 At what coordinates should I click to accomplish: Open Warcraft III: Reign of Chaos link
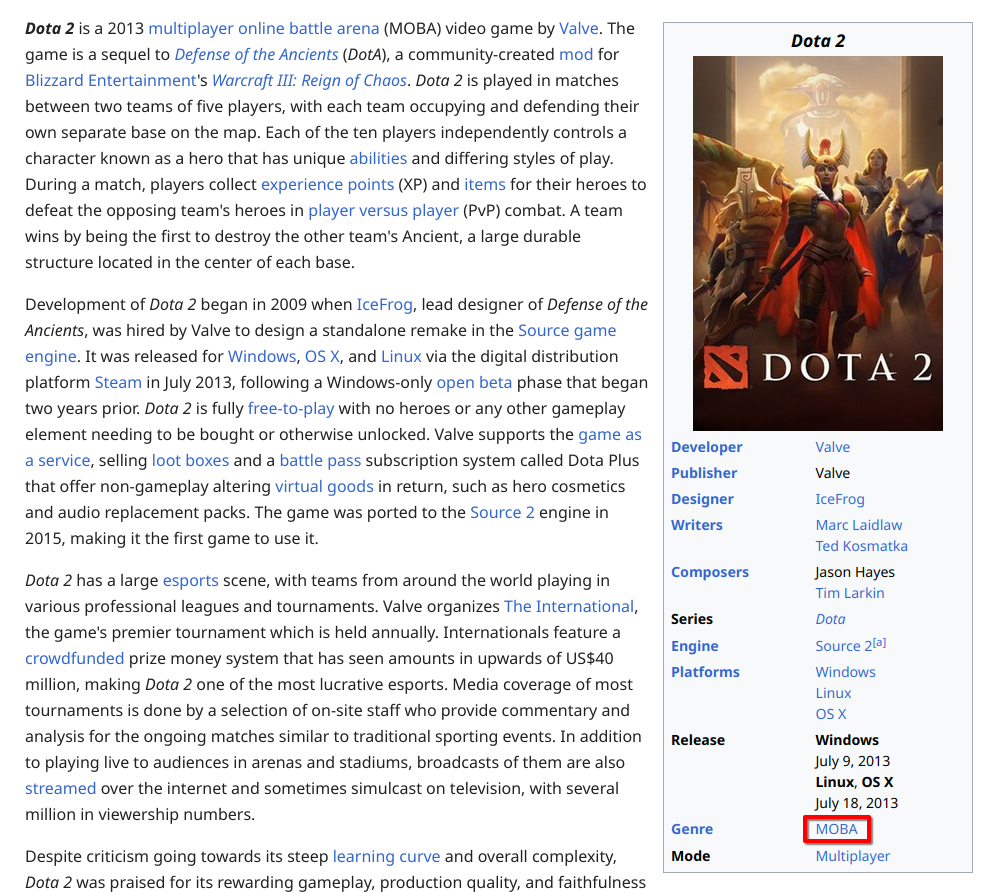tap(309, 81)
